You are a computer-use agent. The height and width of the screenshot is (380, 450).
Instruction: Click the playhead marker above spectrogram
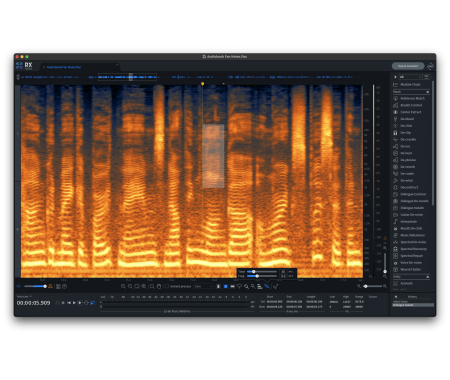(202, 84)
